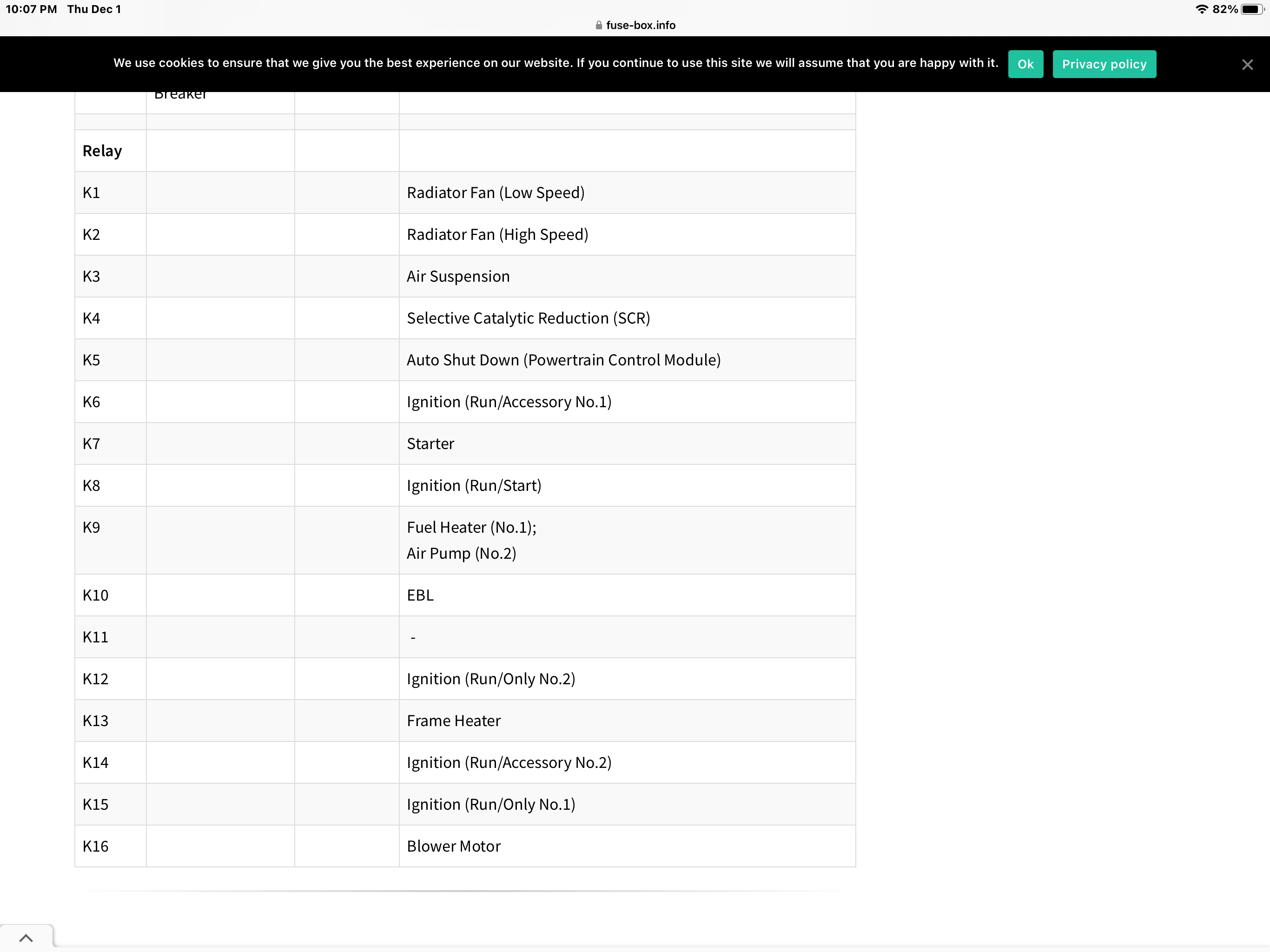Click Fuel Heater (No.1) text

click(x=471, y=528)
